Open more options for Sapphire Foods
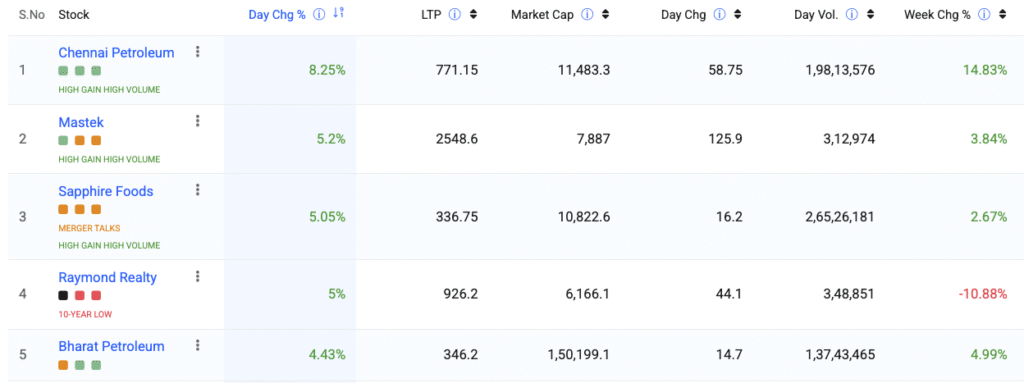 (198, 190)
